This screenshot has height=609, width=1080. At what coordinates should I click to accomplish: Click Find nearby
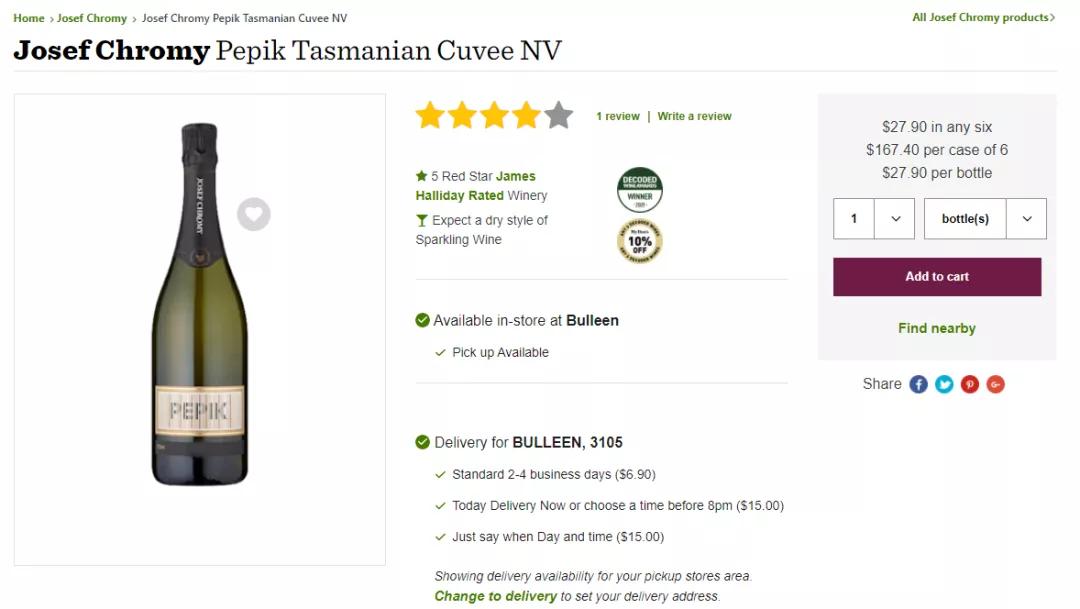tap(937, 328)
